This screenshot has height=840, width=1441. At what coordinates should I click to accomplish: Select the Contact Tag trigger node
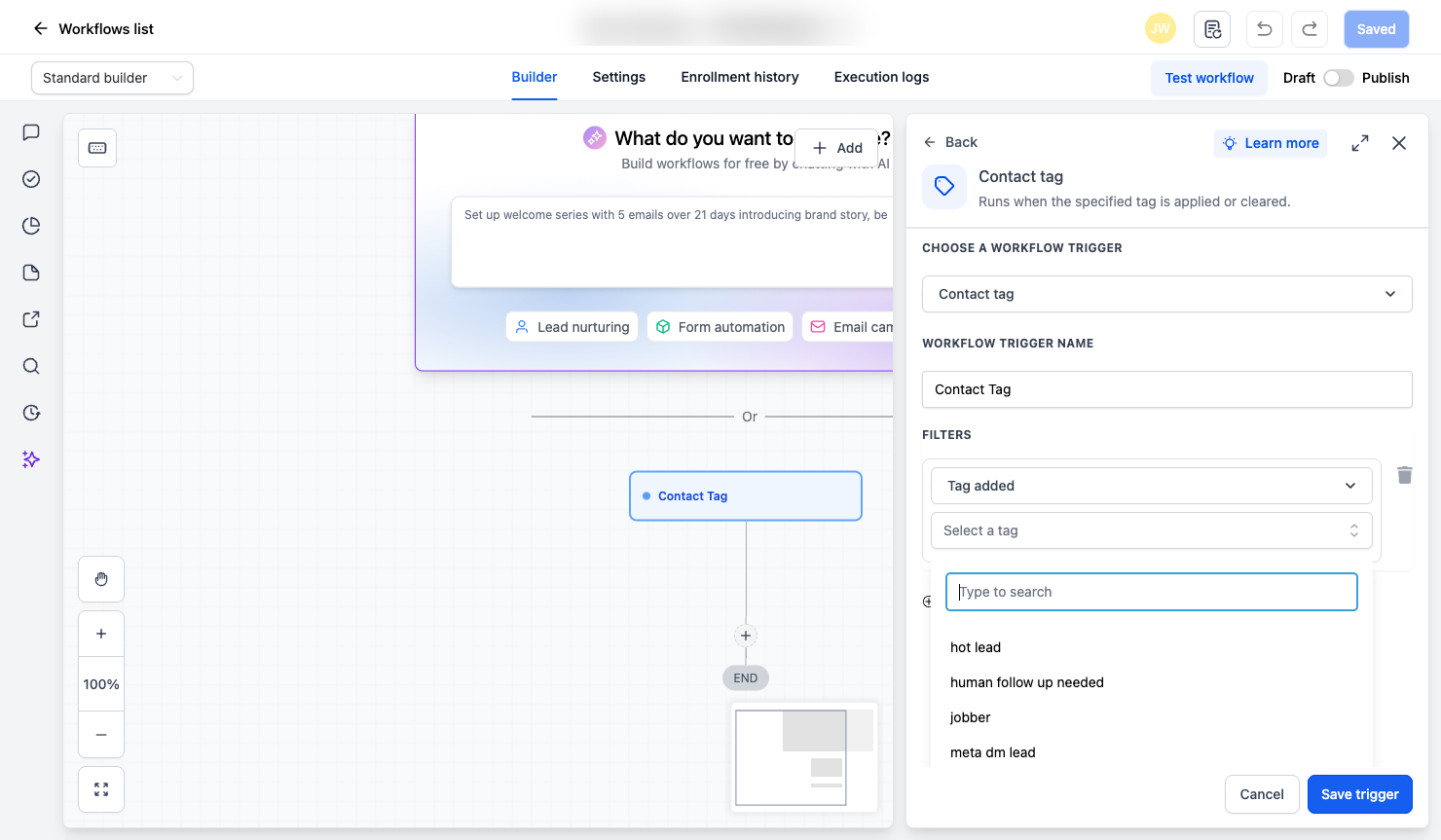(746, 496)
